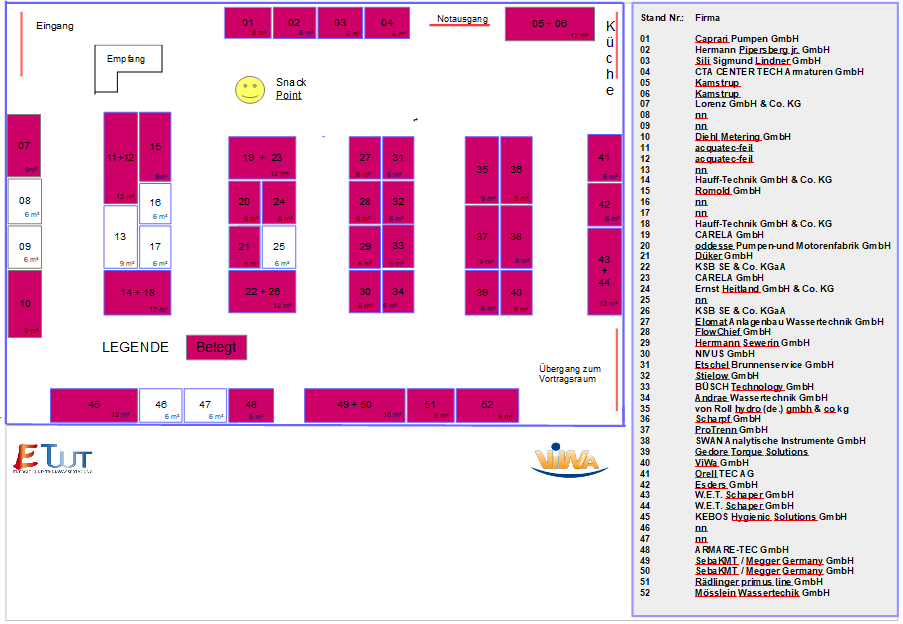
Task: Select booth 41 on the right wall
Action: [x=604, y=158]
